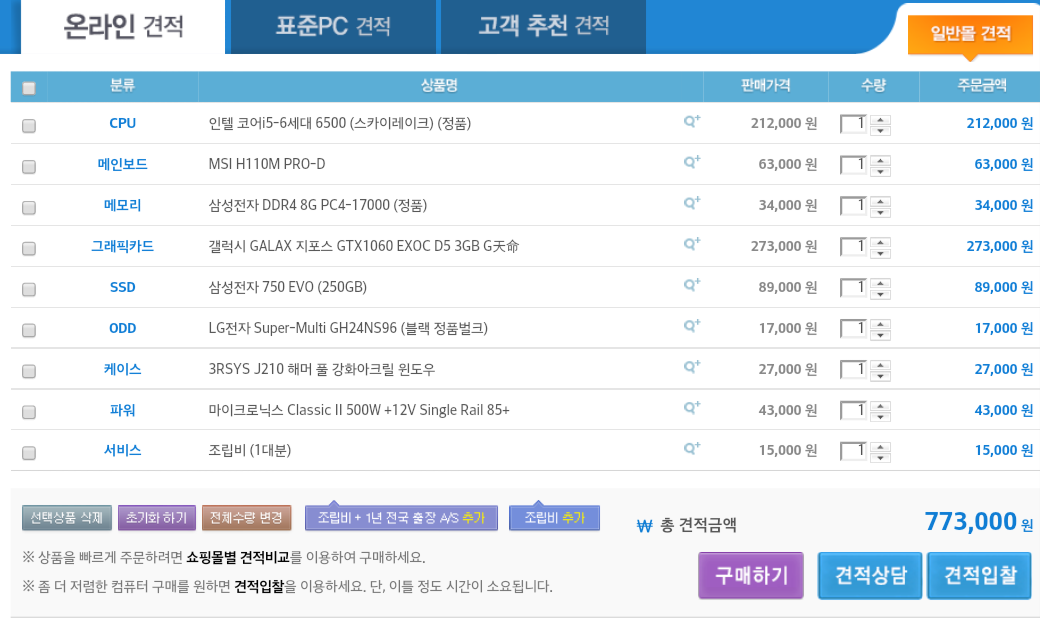Click the 선택상품 삭제 button
This screenshot has width=1040, height=618.
click(x=66, y=518)
